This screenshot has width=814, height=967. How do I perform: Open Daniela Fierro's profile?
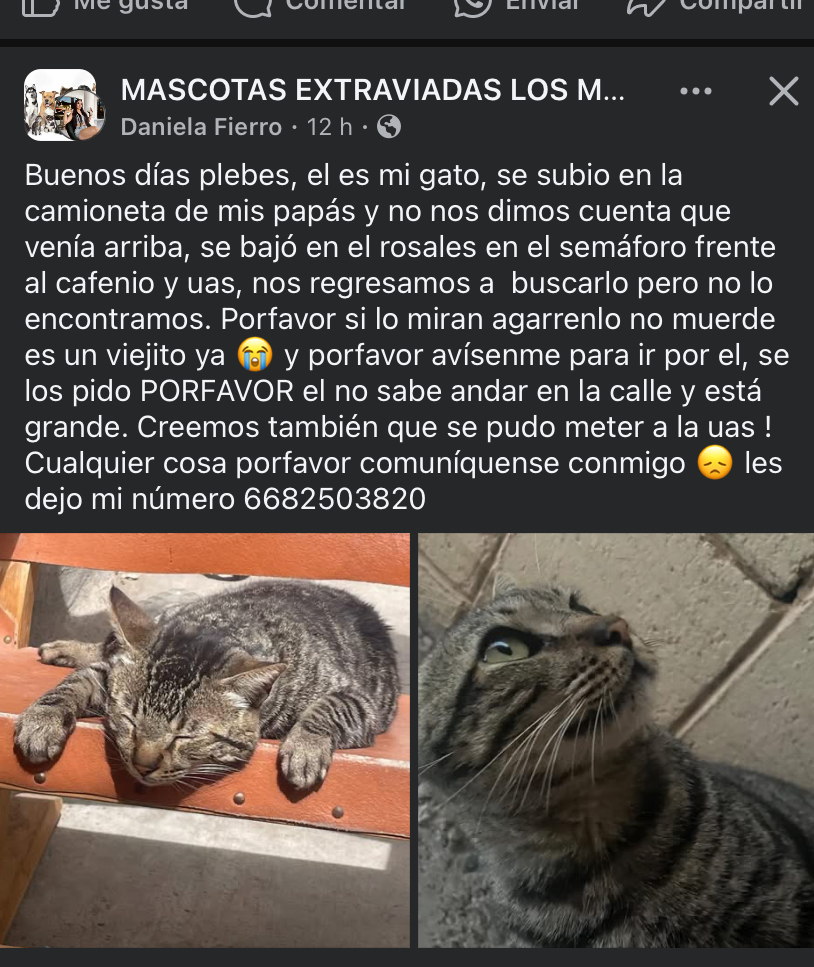(201, 127)
